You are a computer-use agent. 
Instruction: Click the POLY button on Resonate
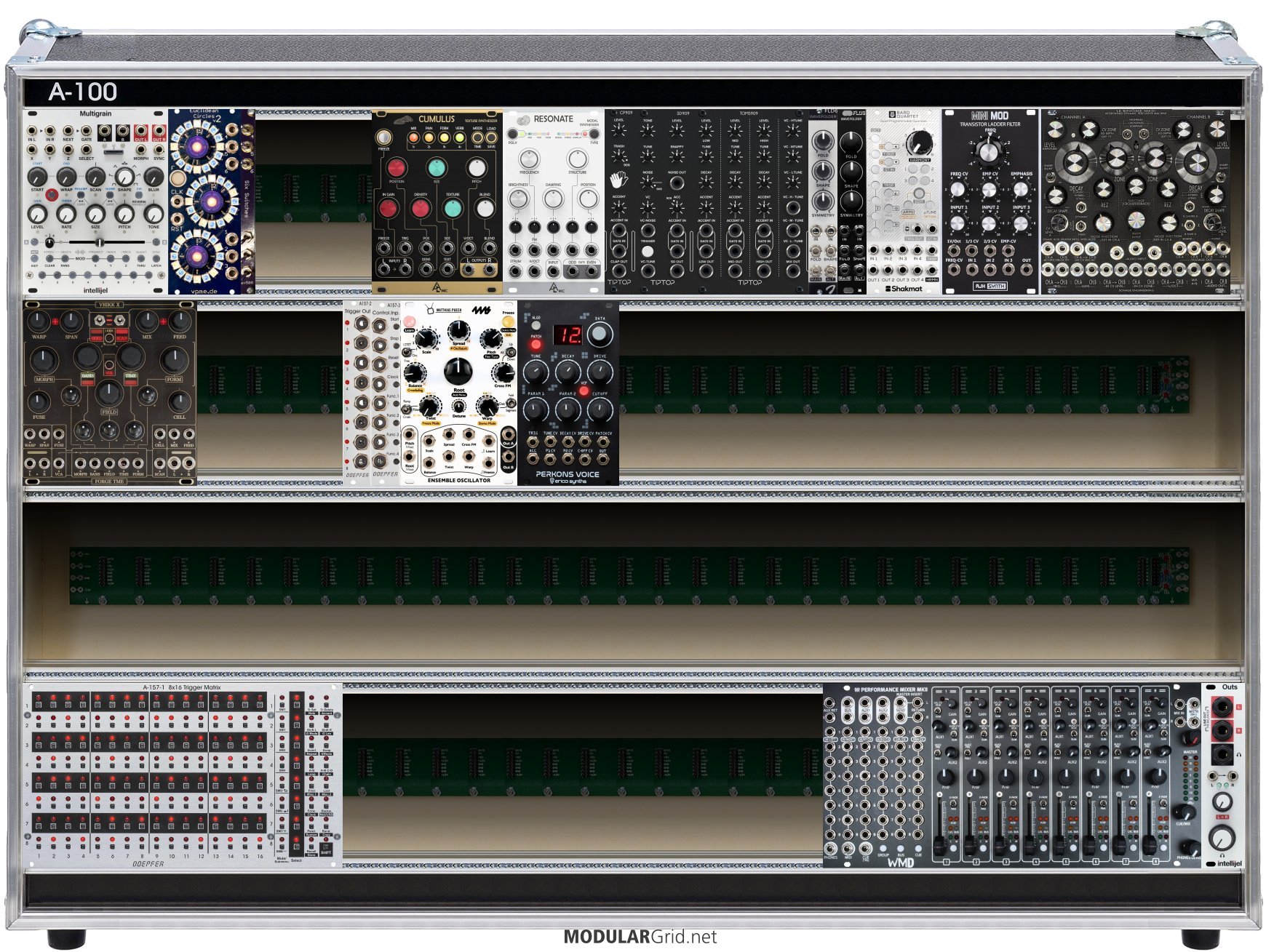[x=514, y=135]
